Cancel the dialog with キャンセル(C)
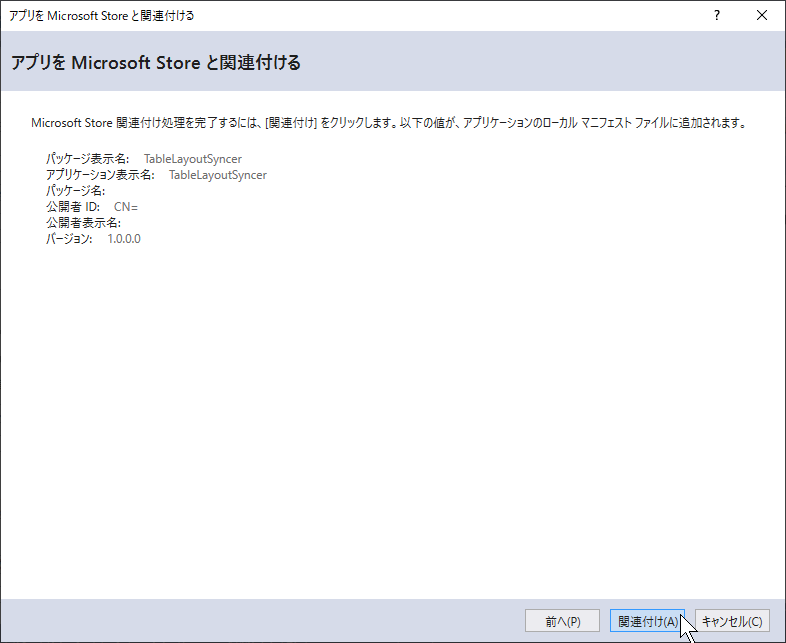This screenshot has height=643, width=786. pos(732,621)
